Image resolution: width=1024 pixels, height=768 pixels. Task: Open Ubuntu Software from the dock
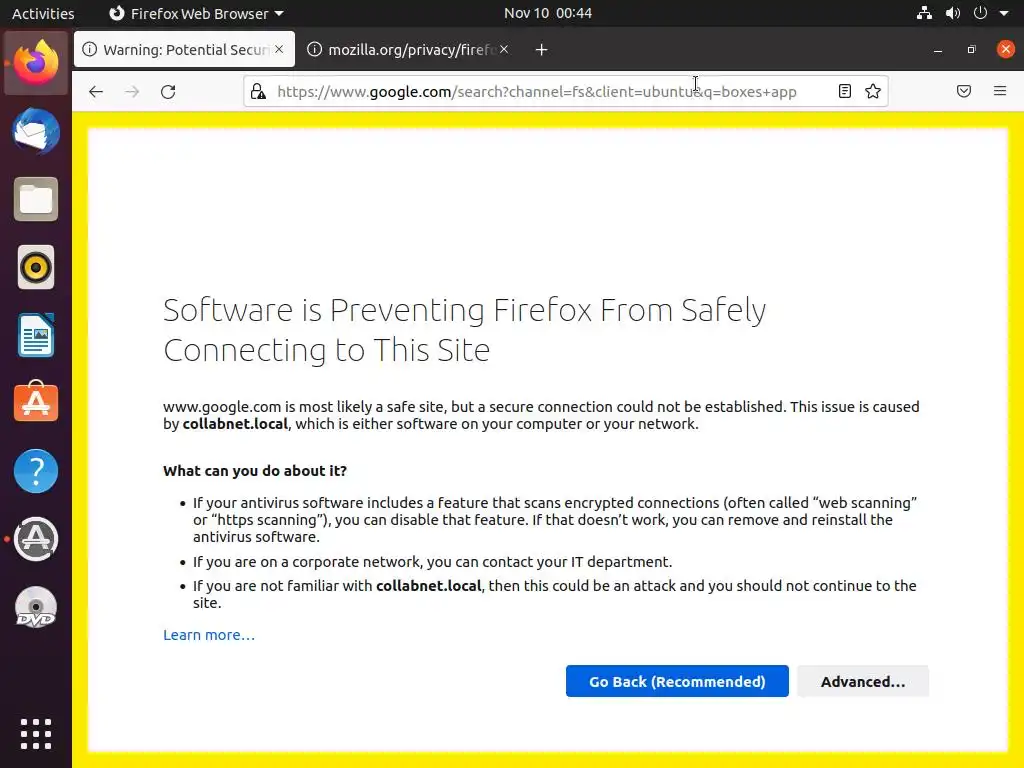(x=36, y=403)
